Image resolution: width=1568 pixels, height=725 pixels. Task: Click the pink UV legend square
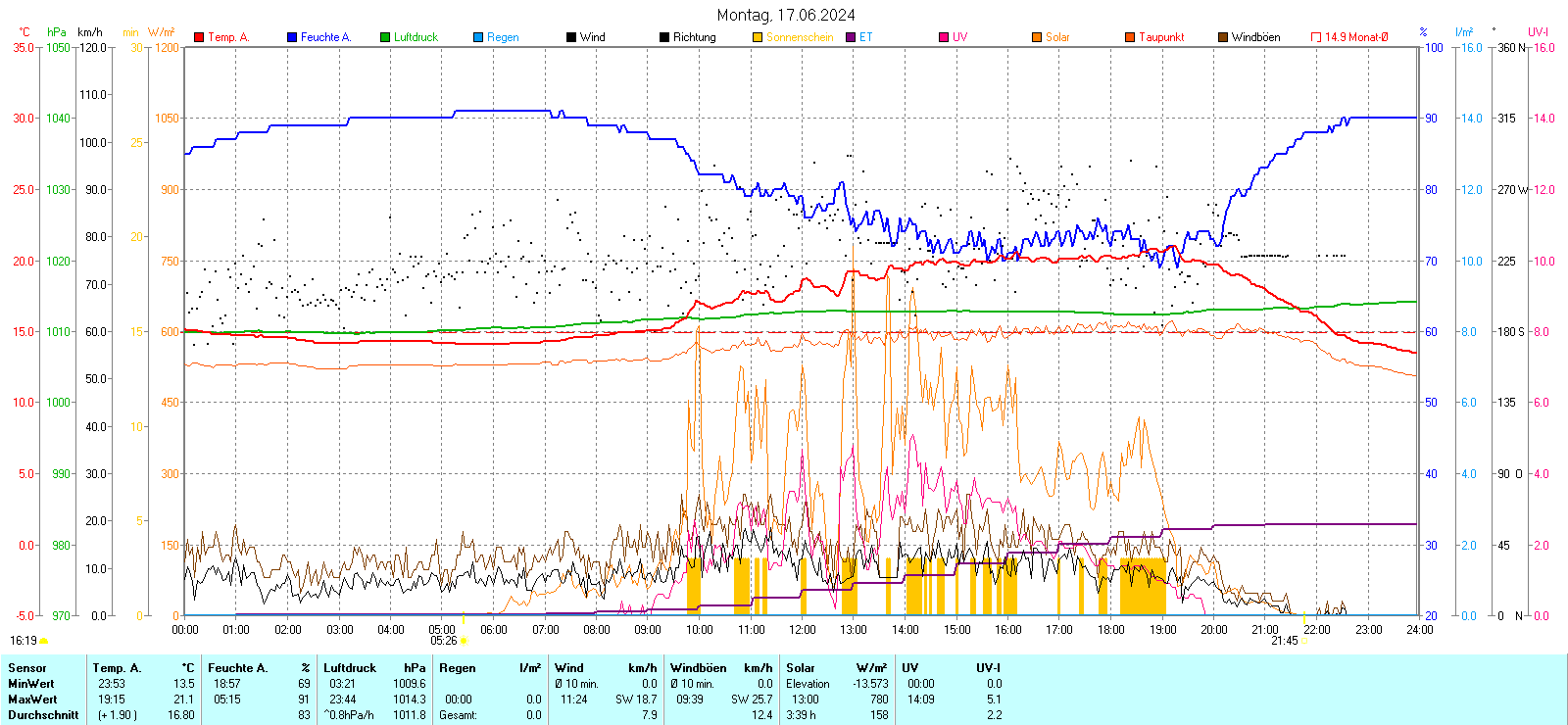pyautogui.click(x=944, y=37)
